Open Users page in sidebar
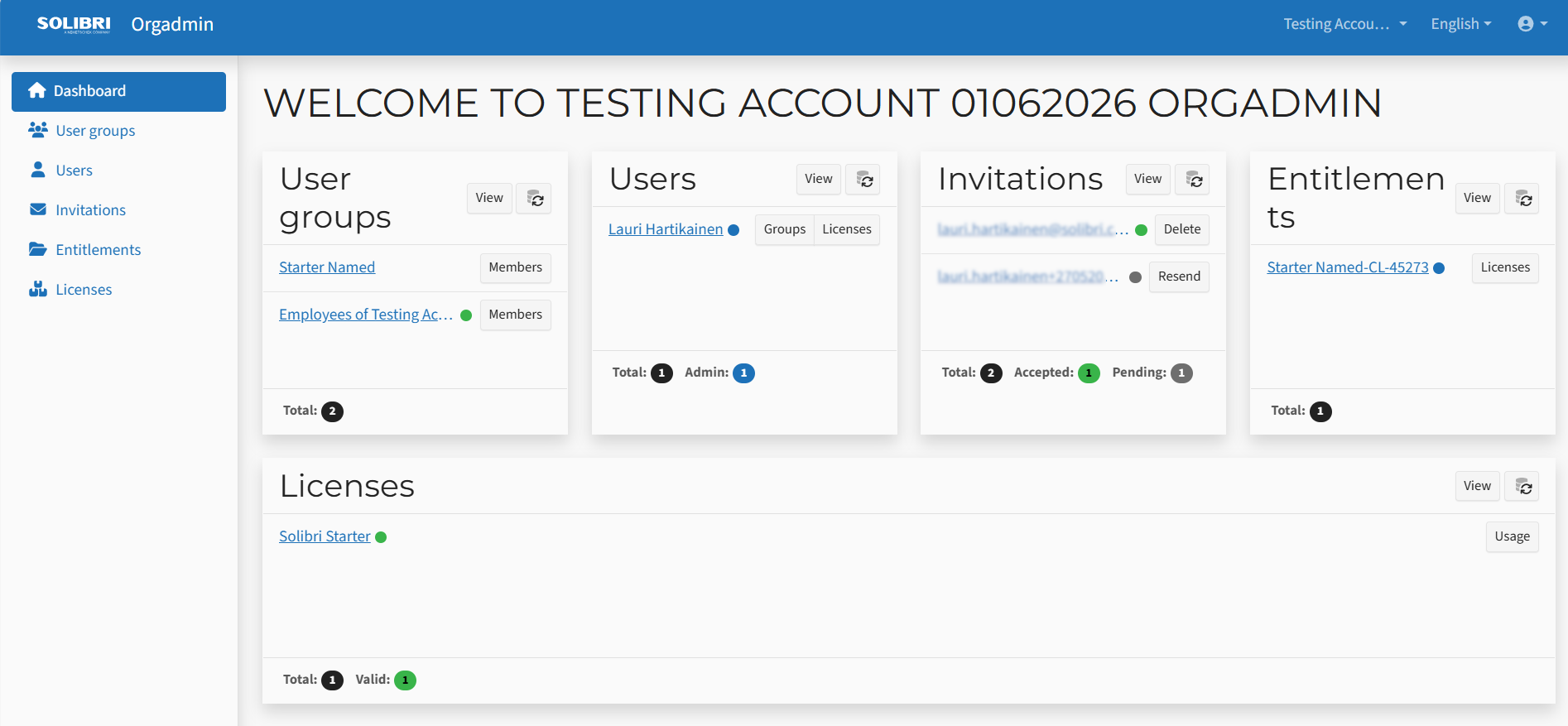 pos(118,171)
